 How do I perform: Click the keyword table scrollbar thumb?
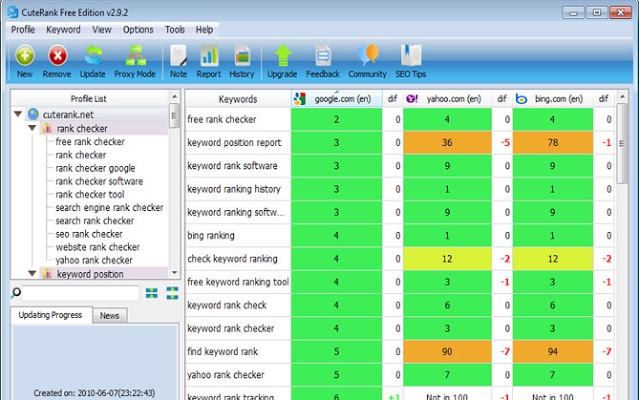(x=622, y=144)
